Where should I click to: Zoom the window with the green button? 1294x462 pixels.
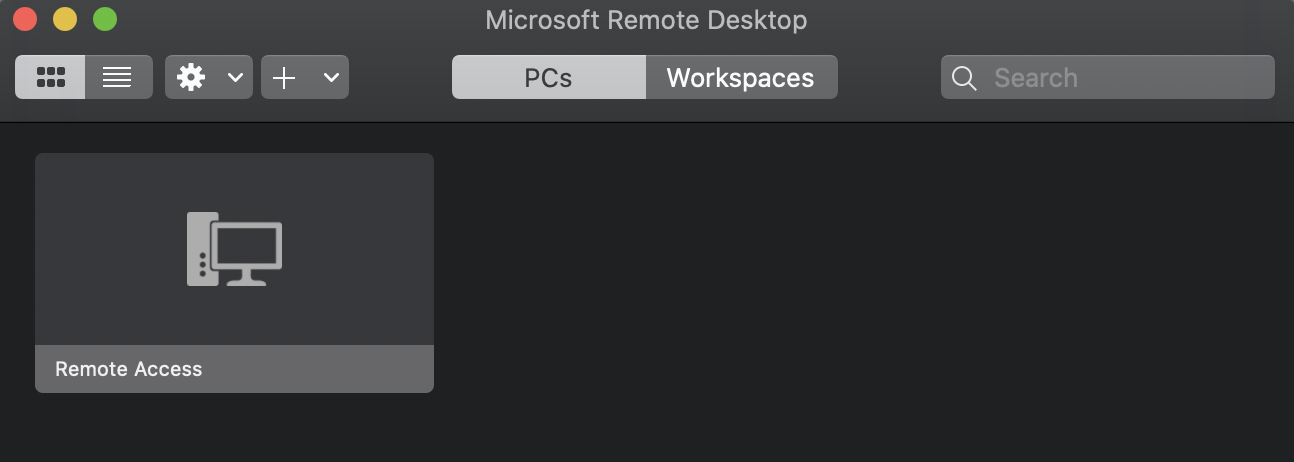click(x=105, y=19)
